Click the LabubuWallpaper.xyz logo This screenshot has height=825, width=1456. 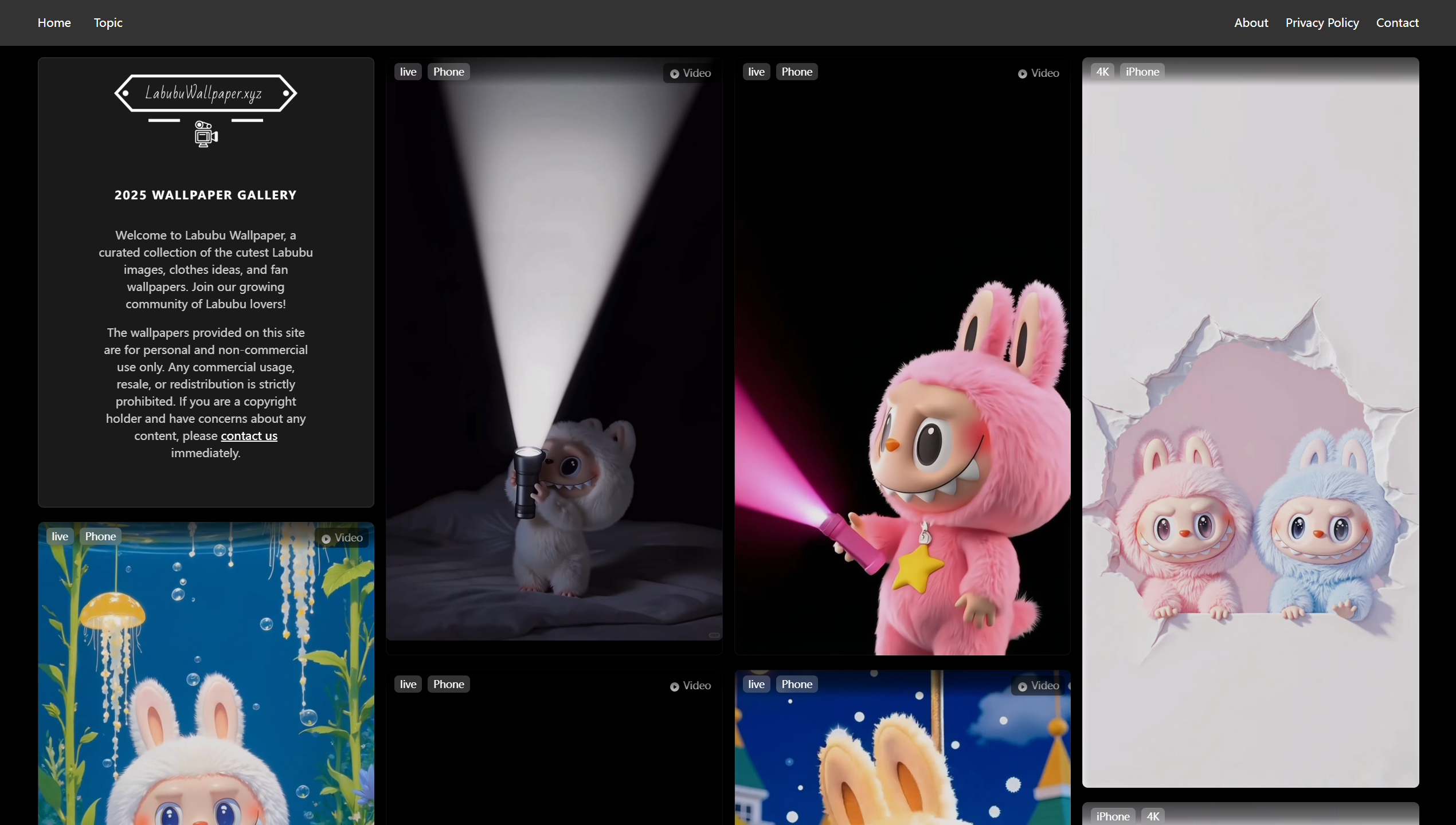tap(205, 93)
